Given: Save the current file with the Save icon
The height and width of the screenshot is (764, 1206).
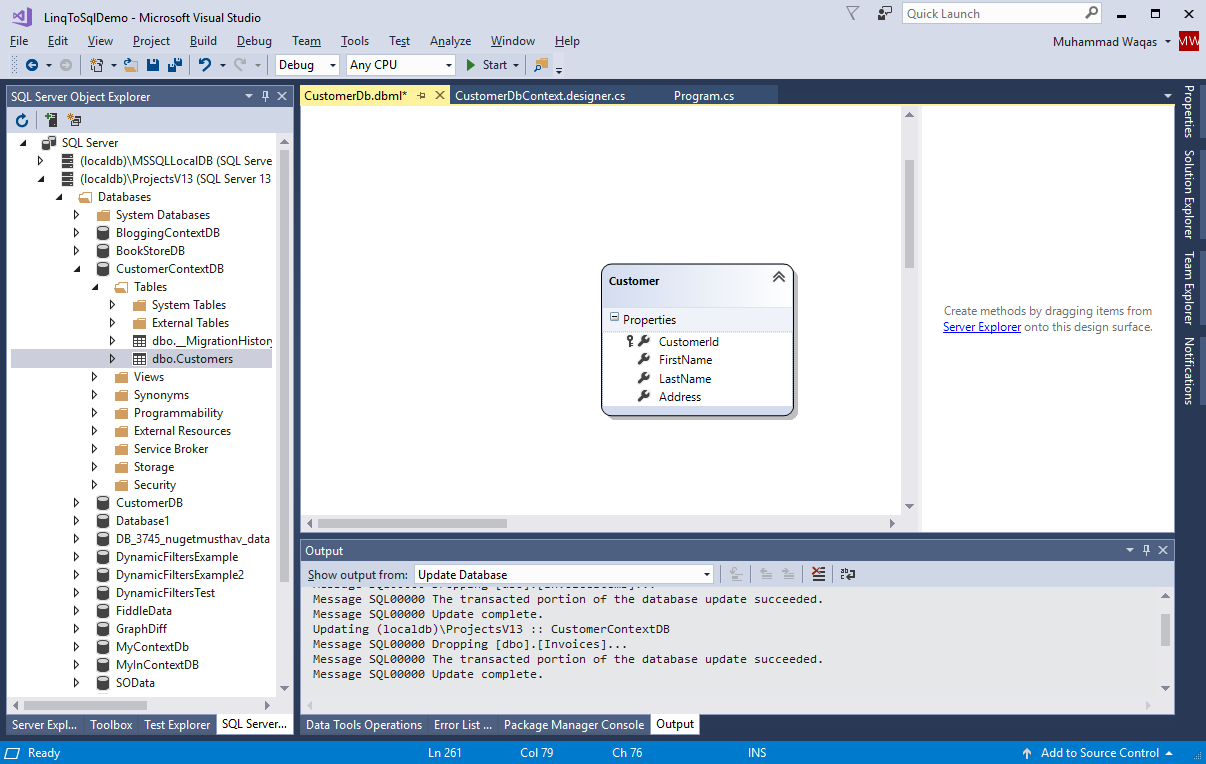Looking at the screenshot, I should point(153,65).
